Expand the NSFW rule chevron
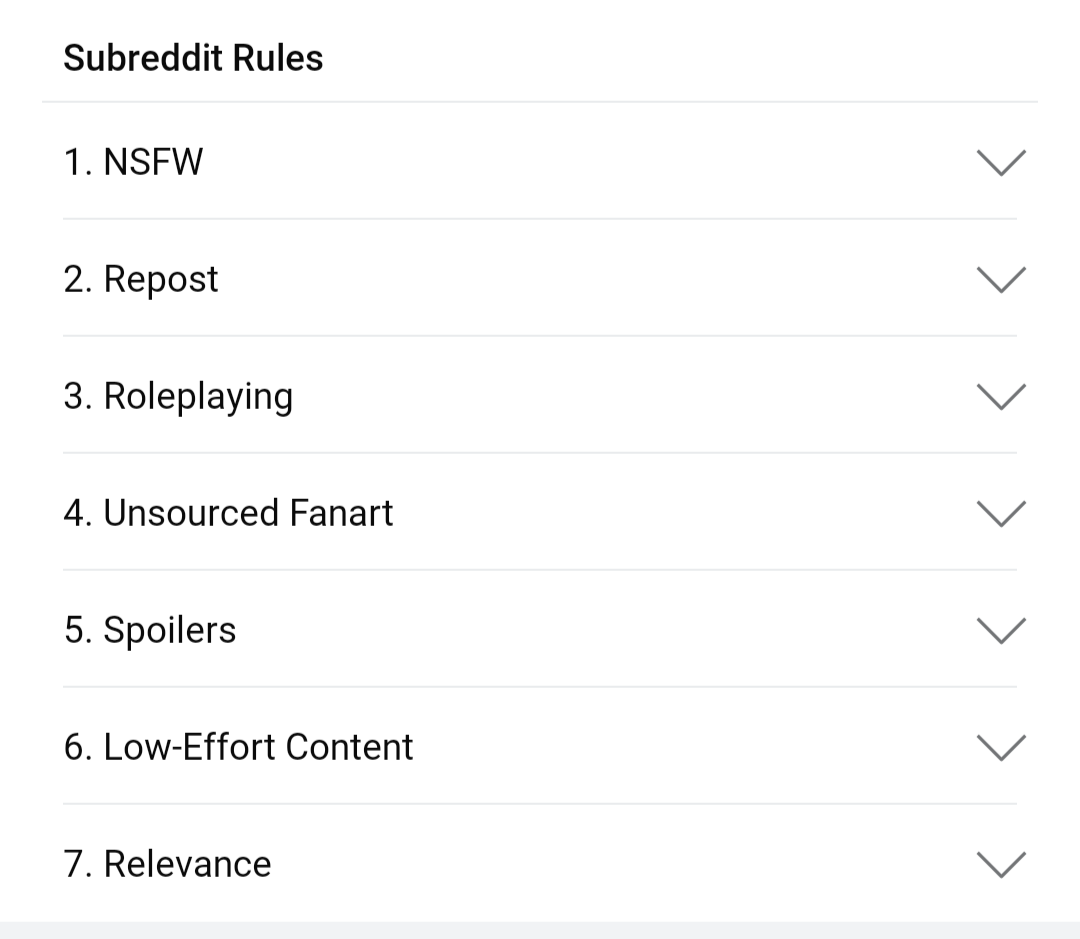1080x939 pixels. [x=1001, y=163]
